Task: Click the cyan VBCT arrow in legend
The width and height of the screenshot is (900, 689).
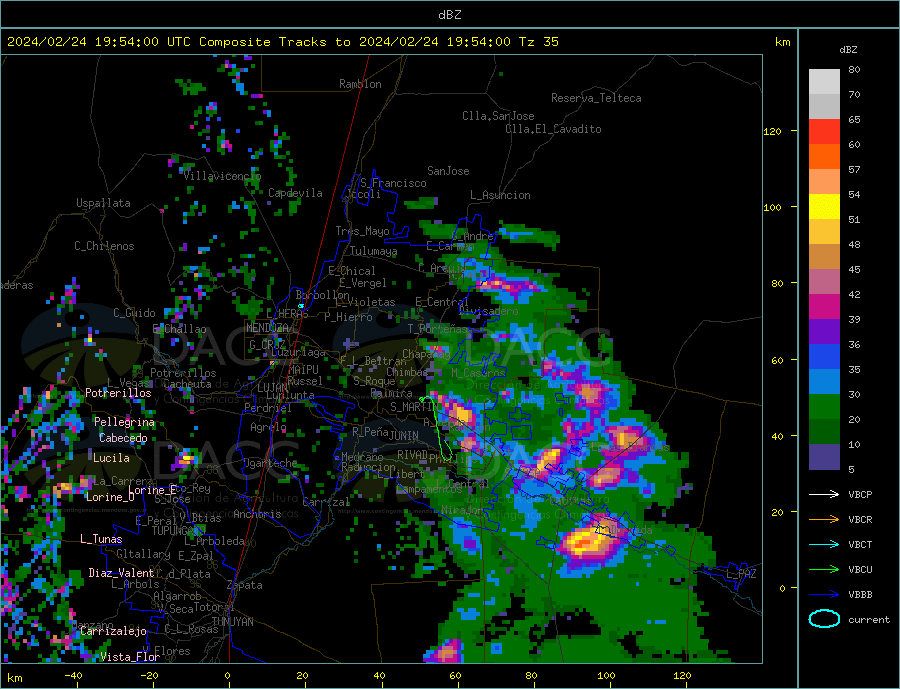Action: [824, 544]
